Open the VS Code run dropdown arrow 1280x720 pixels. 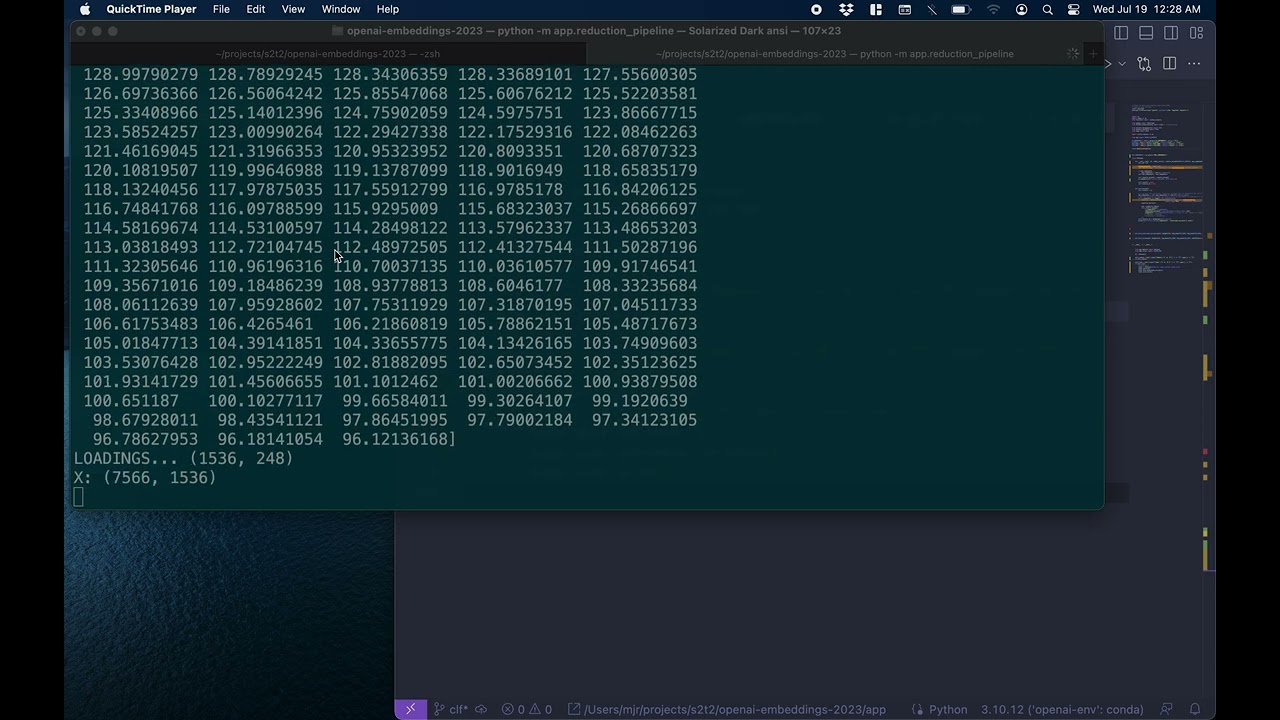(x=1122, y=64)
